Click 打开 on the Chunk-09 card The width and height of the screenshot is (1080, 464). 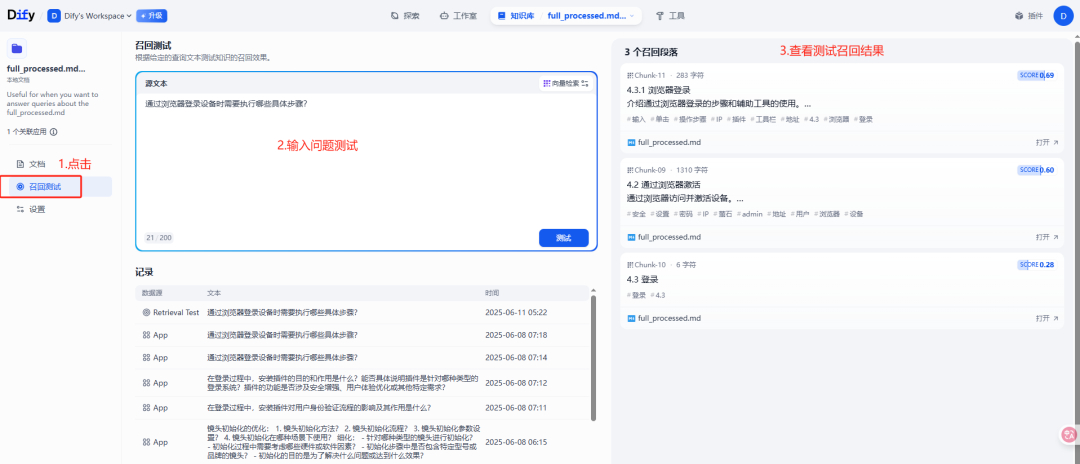(x=1046, y=237)
